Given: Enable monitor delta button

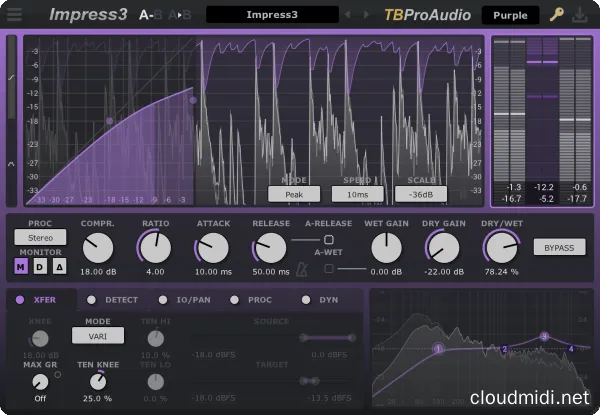Looking at the screenshot, I should coord(57,267).
